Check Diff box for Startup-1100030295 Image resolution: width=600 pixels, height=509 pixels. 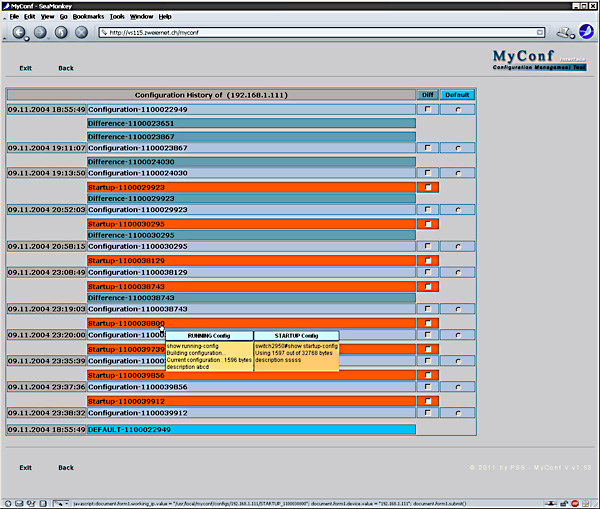coord(428,224)
